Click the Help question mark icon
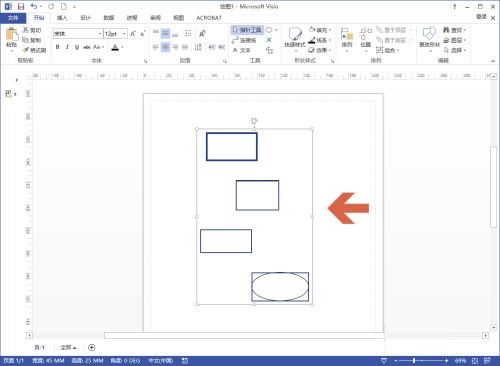 [x=454, y=6]
